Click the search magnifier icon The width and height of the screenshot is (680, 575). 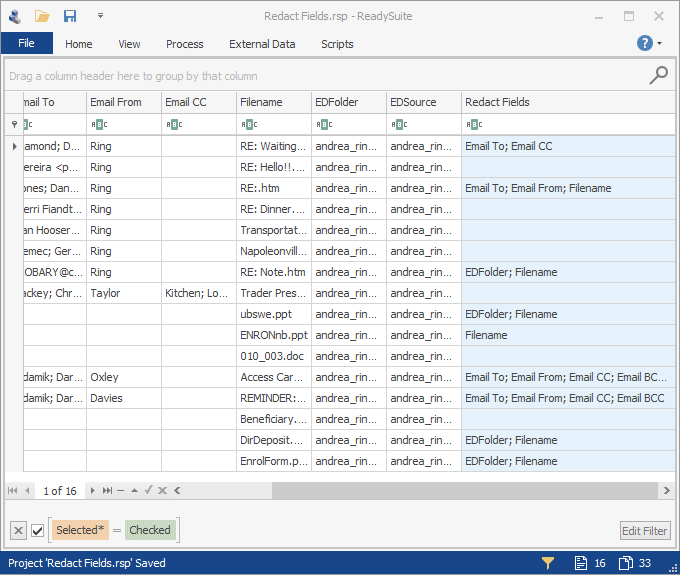[659, 75]
